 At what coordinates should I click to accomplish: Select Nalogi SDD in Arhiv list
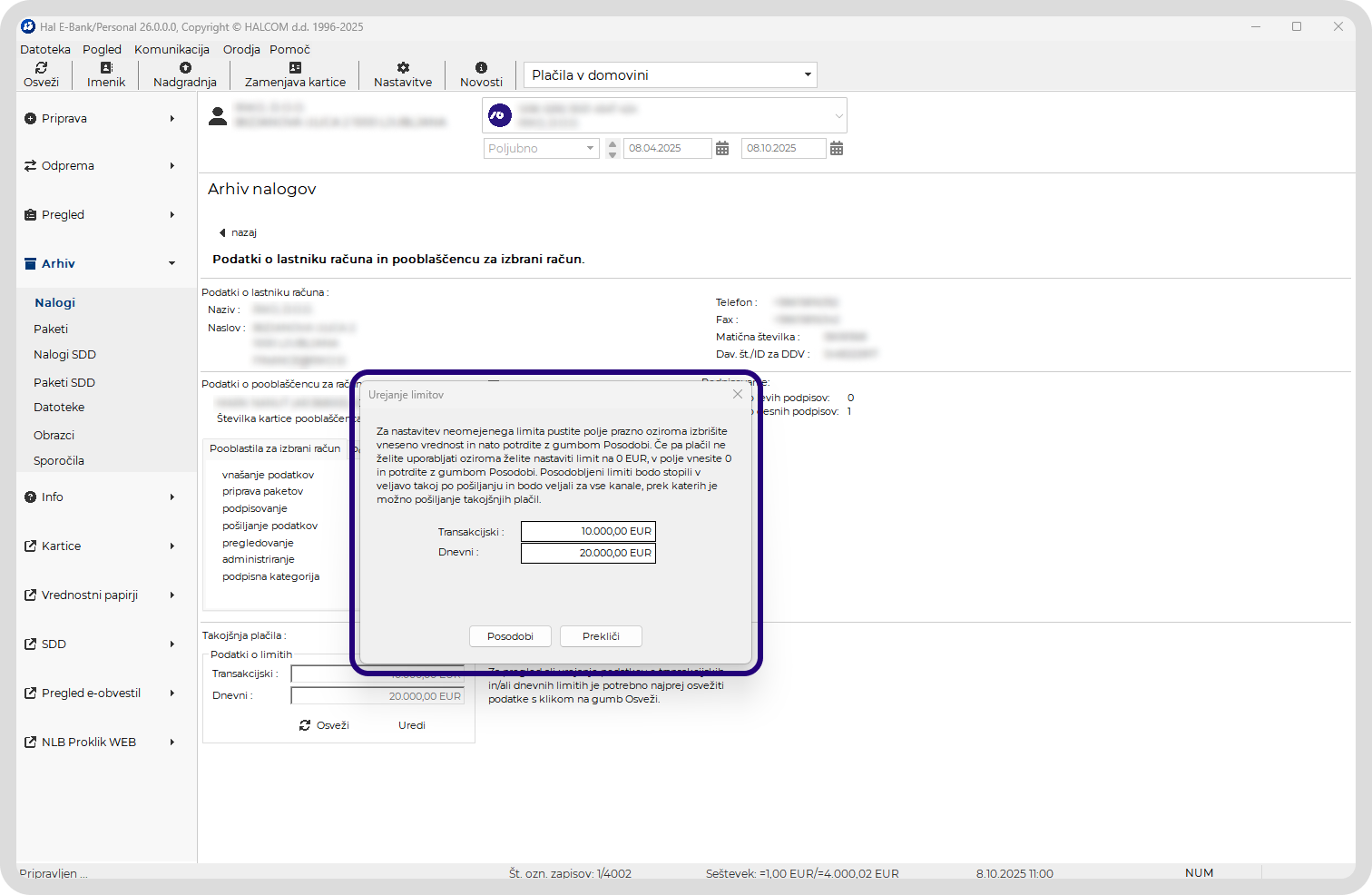[64, 355]
